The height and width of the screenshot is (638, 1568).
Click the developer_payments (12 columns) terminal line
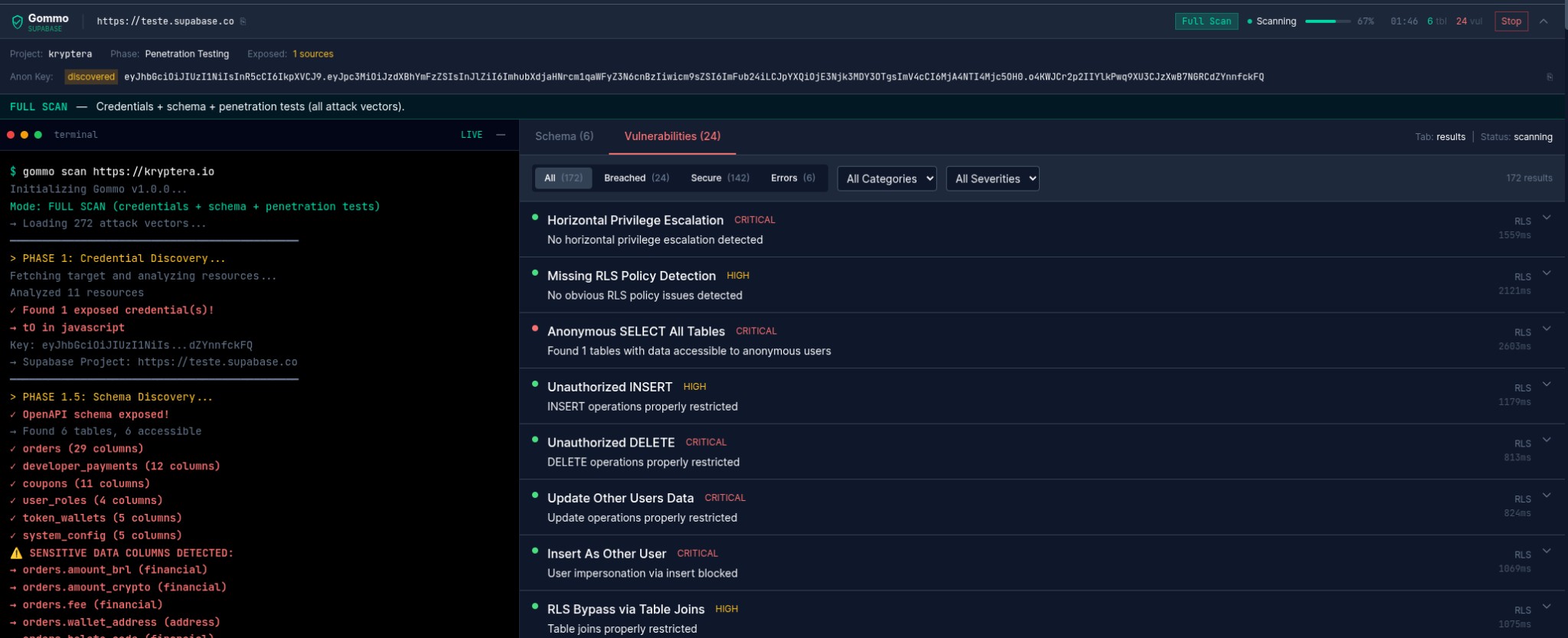(x=115, y=466)
